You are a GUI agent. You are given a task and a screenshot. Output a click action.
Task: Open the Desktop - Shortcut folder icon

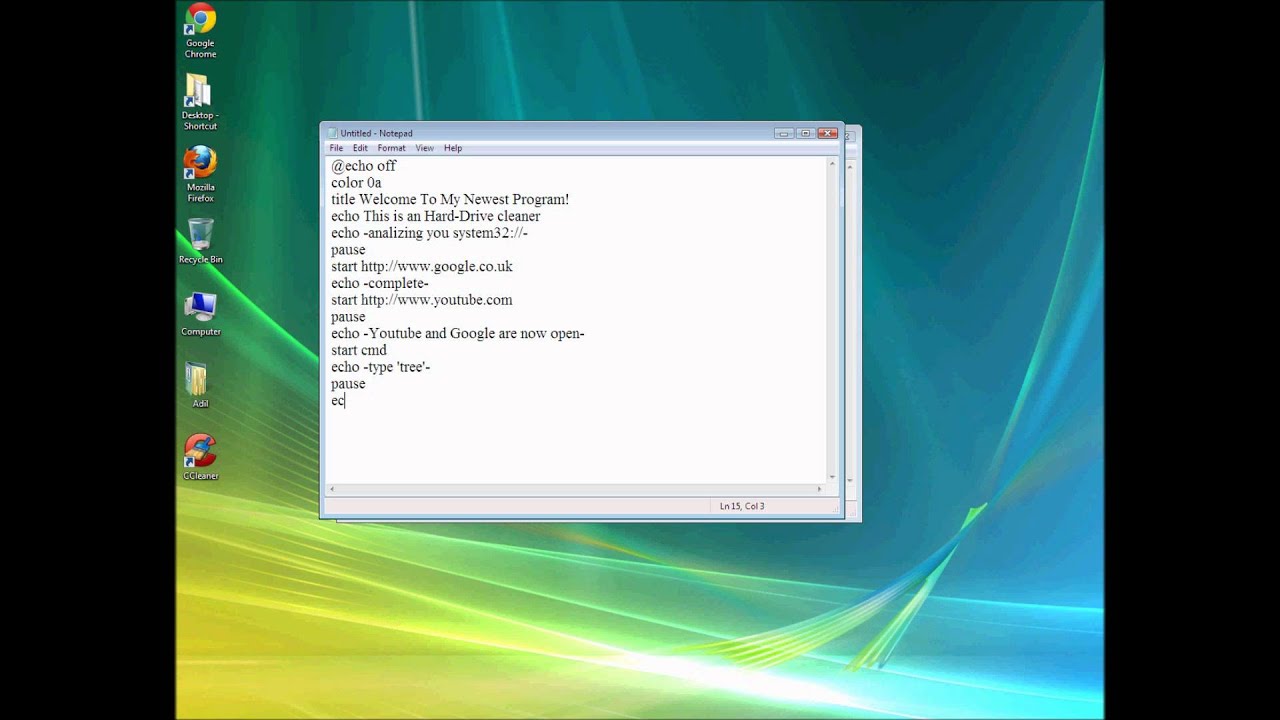tap(200, 103)
